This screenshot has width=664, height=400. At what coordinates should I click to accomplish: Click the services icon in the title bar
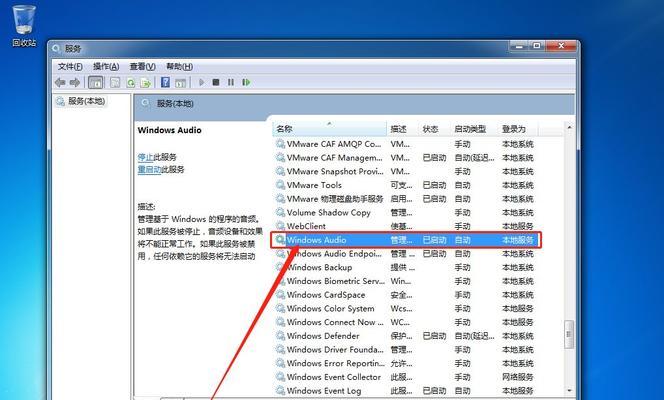(x=56, y=49)
